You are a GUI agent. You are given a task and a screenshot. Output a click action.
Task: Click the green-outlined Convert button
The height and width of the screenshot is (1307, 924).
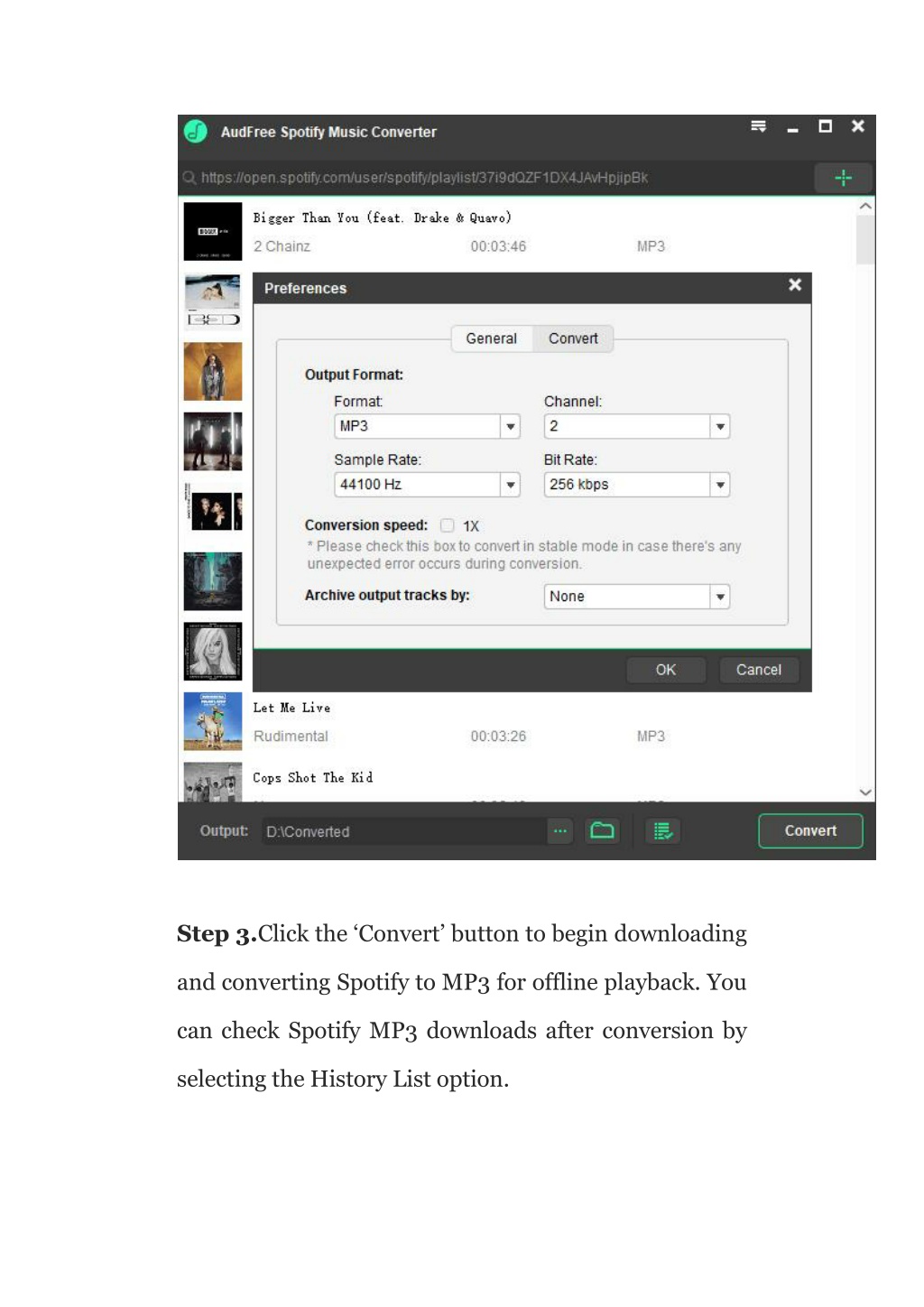[810, 830]
